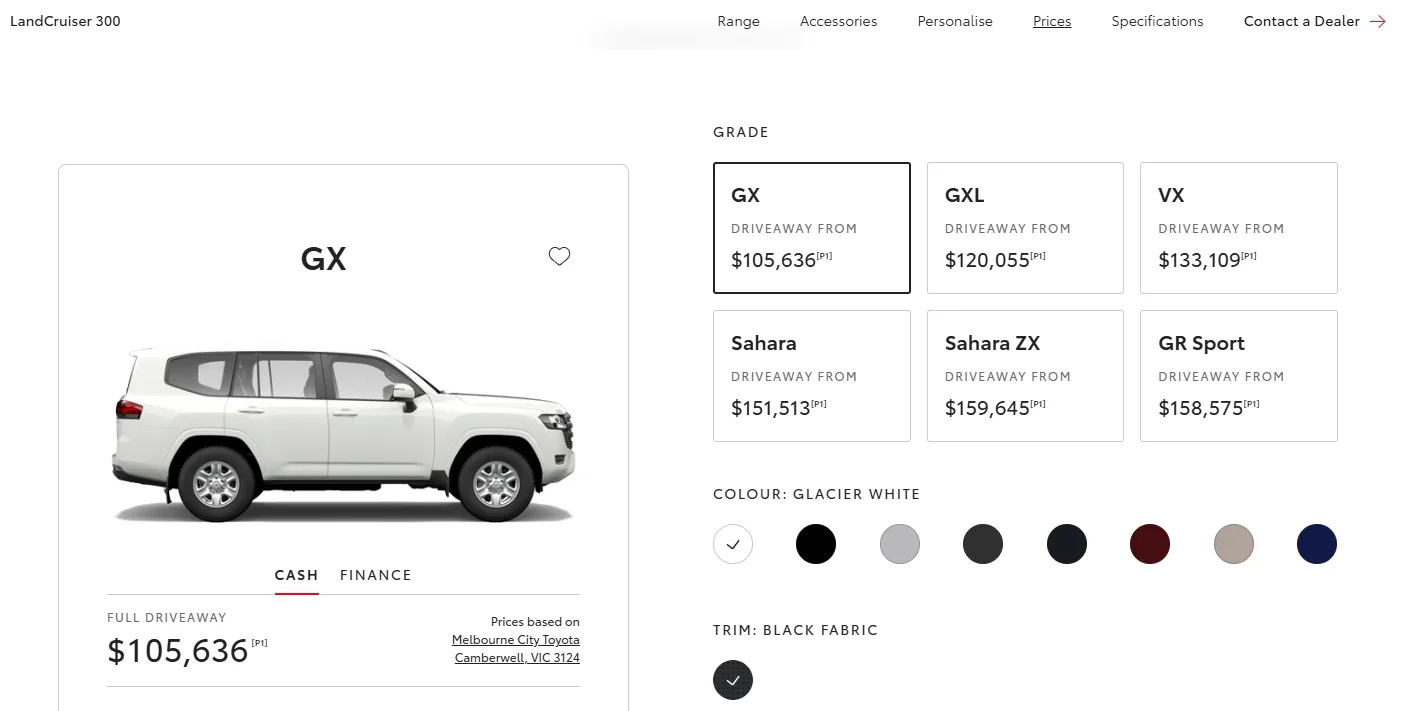Image resolution: width=1410 pixels, height=711 pixels.
Task: Open Melbourne City Toyota dealer link
Action: click(x=516, y=640)
